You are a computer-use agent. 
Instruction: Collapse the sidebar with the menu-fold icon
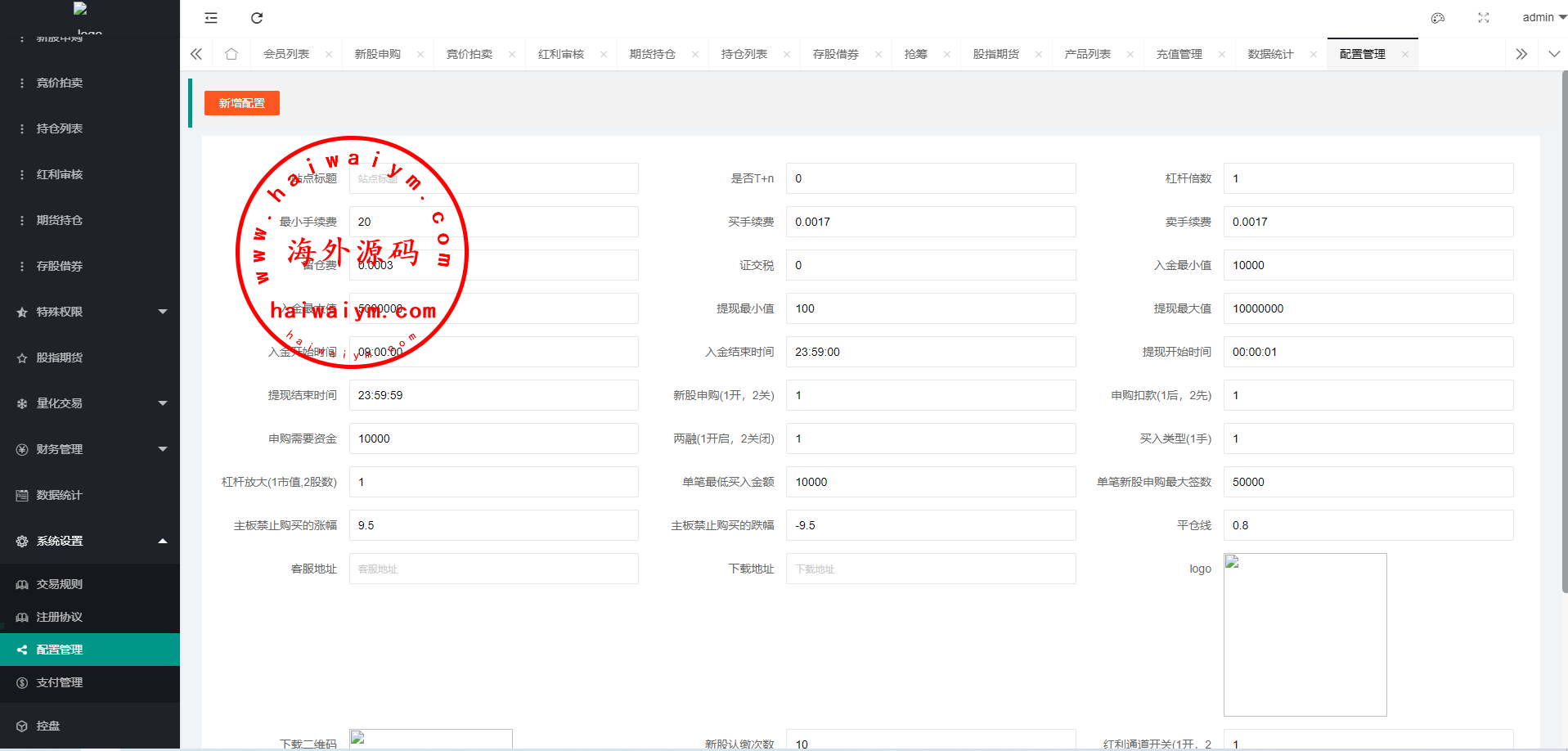click(211, 18)
